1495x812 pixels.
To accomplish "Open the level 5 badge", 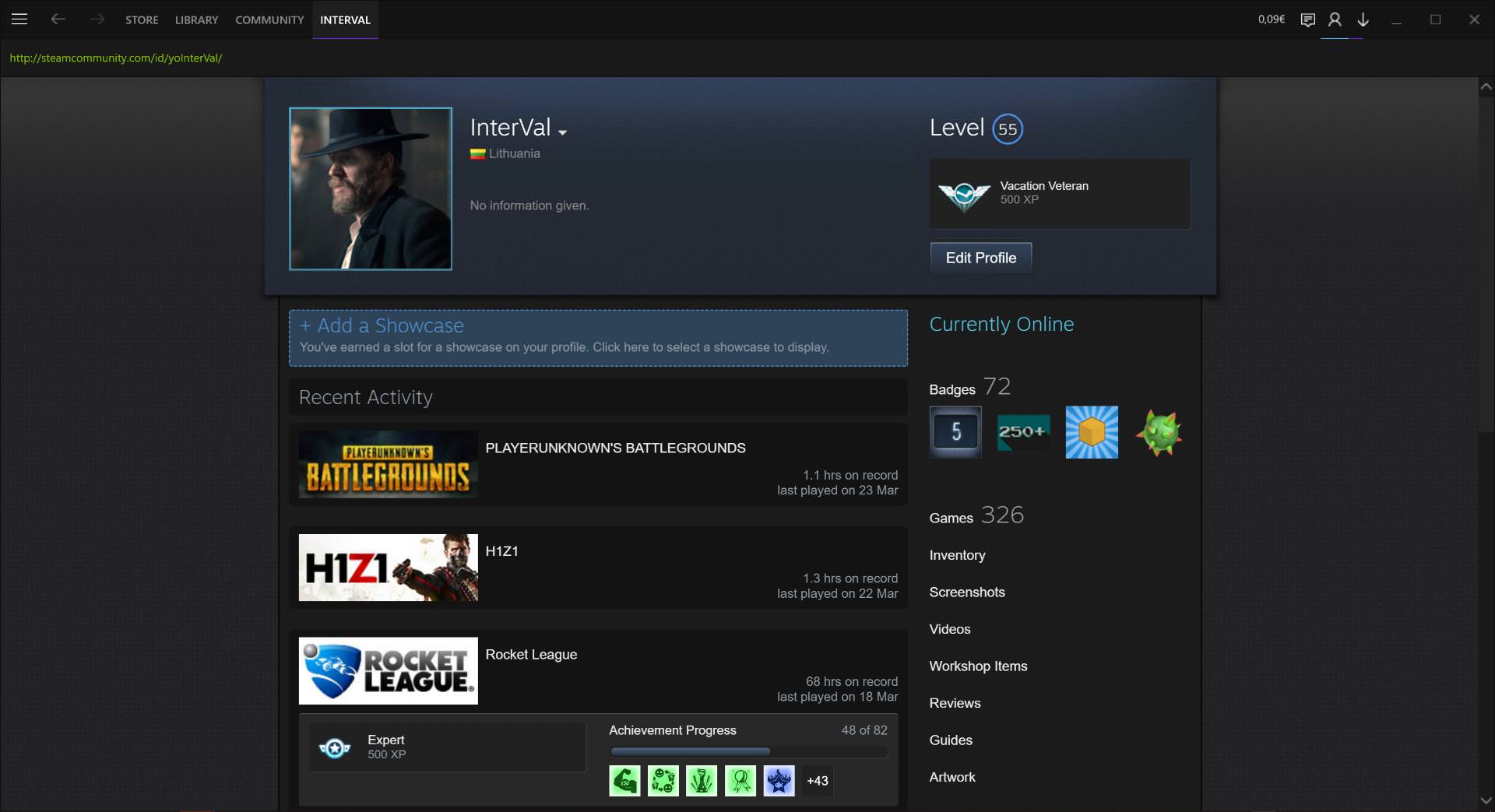I will (x=955, y=432).
